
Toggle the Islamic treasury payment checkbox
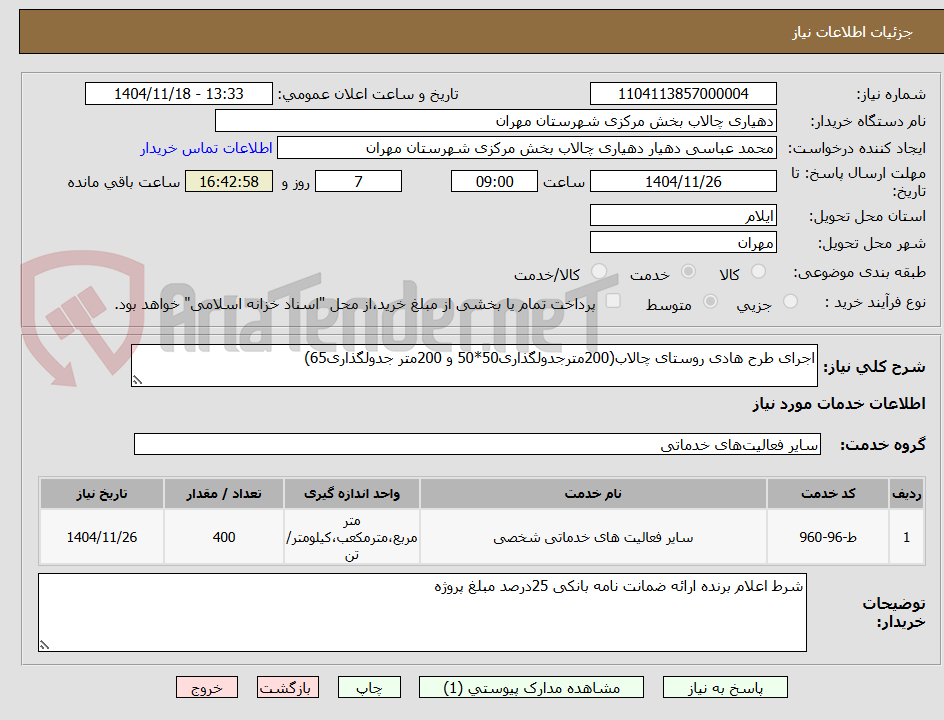coord(613,301)
